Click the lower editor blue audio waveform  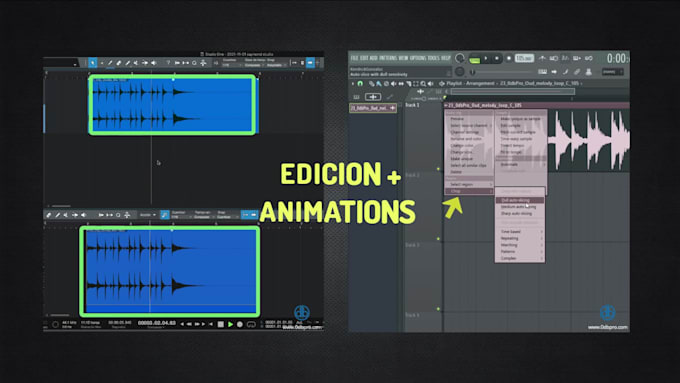pyautogui.click(x=170, y=271)
